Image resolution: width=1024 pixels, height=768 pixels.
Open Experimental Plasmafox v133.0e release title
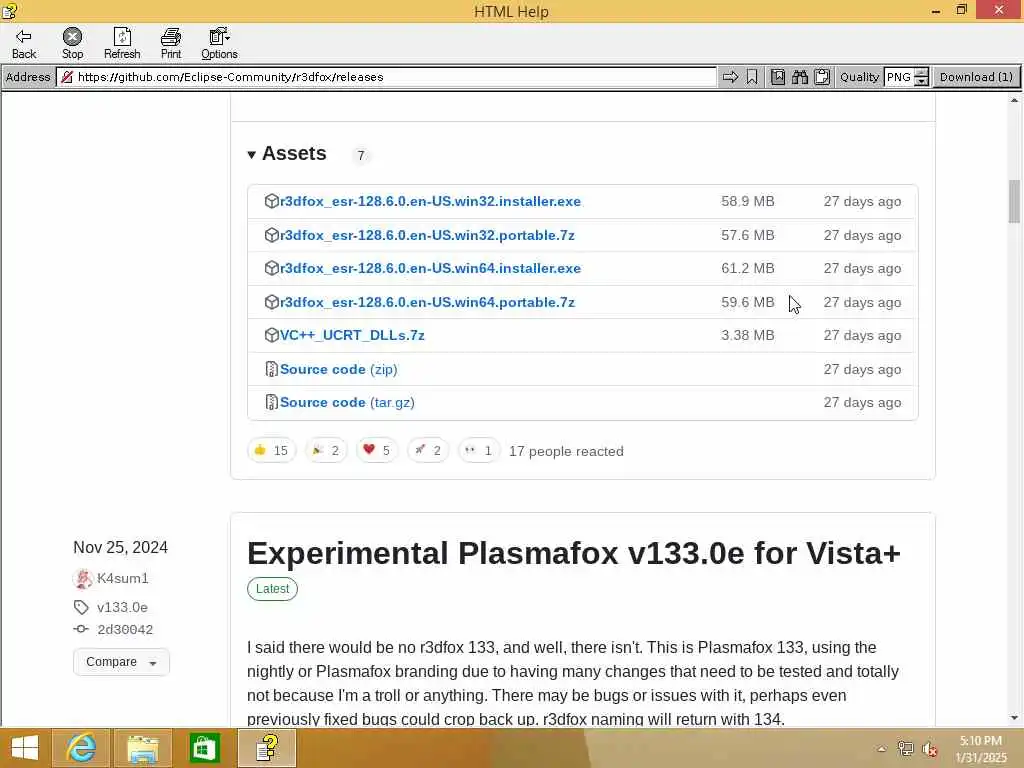pos(573,553)
